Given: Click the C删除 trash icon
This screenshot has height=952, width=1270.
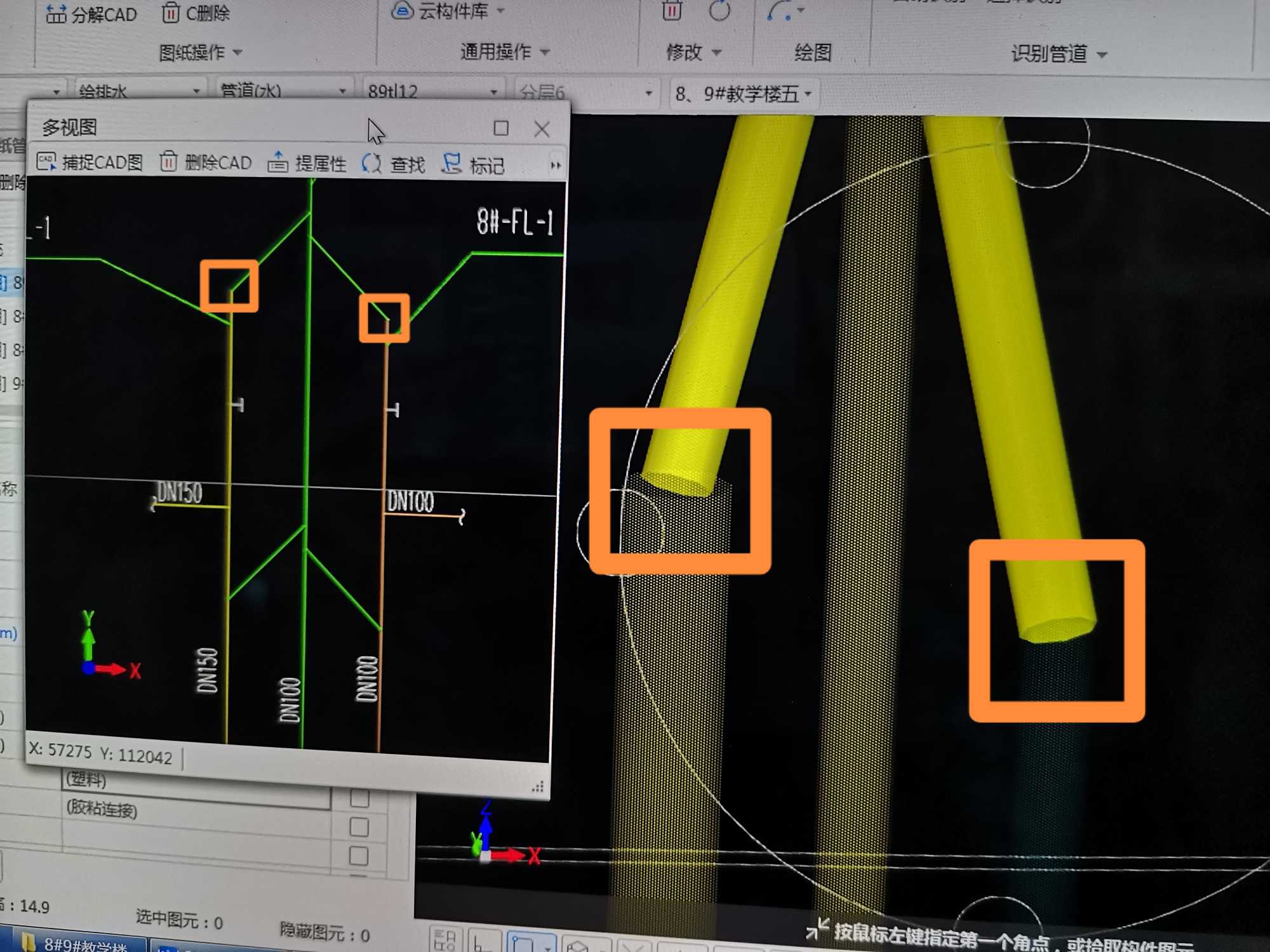Looking at the screenshot, I should tap(171, 12).
